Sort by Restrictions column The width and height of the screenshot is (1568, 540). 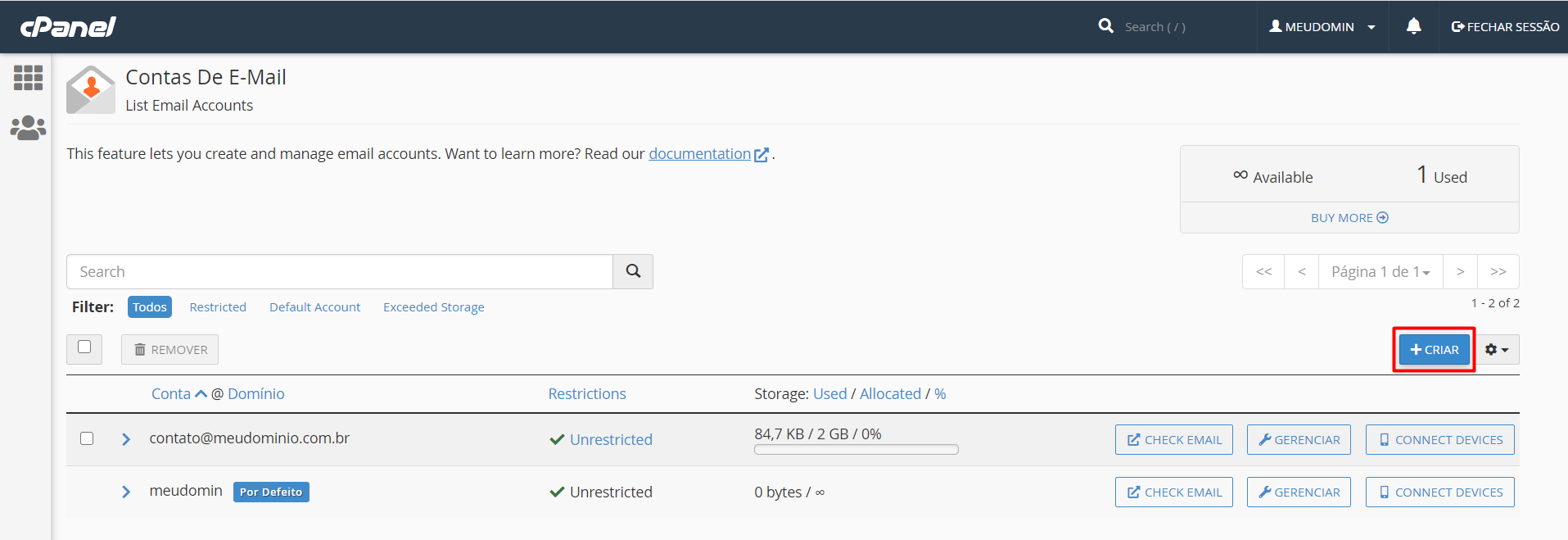pyautogui.click(x=587, y=394)
